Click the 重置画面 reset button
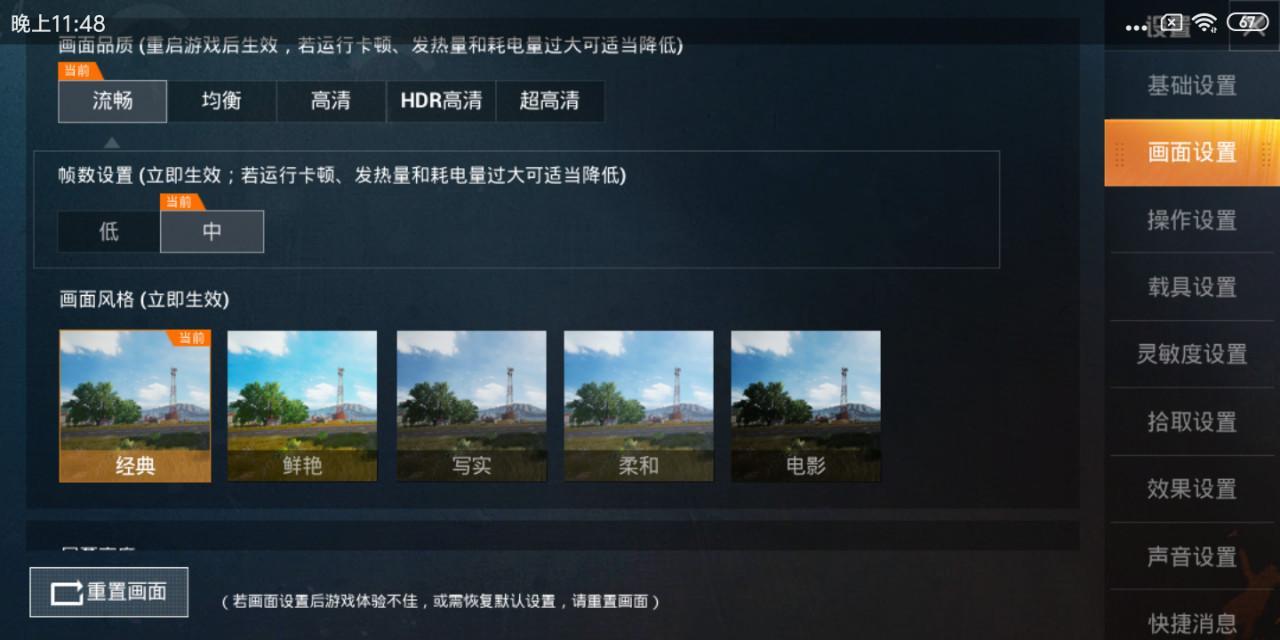1280x640 pixels. [x=109, y=592]
